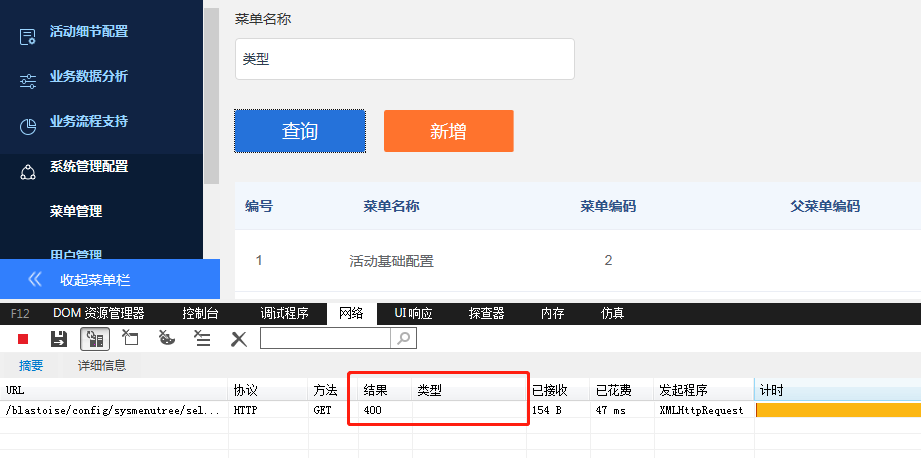This screenshot has width=921, height=458.
Task: Expand the 业务流程支持 menu group
Action: click(88, 122)
